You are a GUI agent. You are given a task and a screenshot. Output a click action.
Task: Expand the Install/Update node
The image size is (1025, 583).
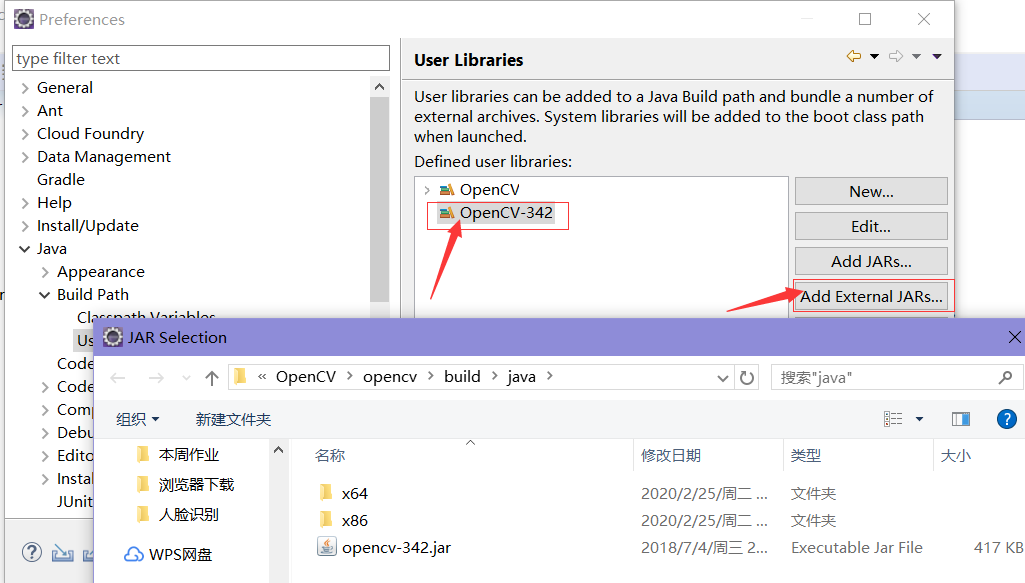tap(25, 226)
